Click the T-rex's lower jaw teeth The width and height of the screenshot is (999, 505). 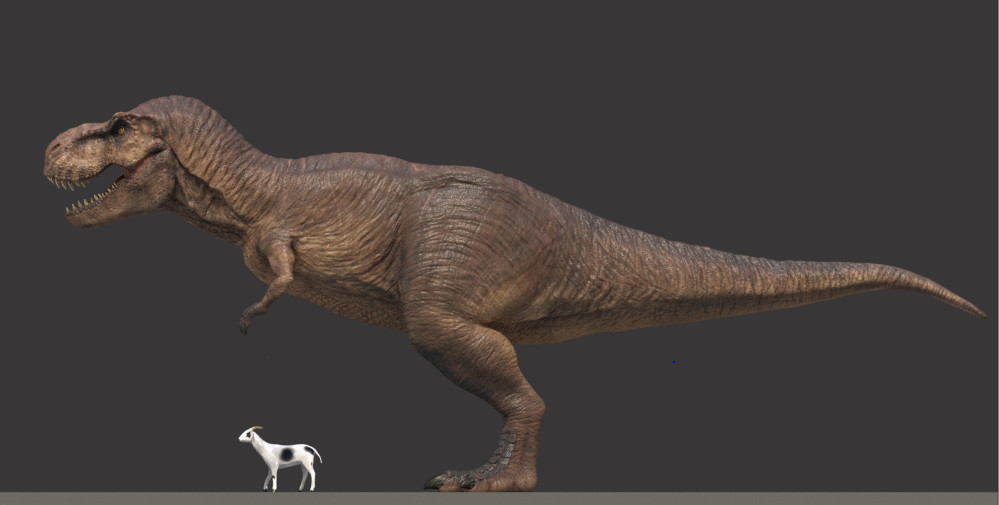coord(92,201)
